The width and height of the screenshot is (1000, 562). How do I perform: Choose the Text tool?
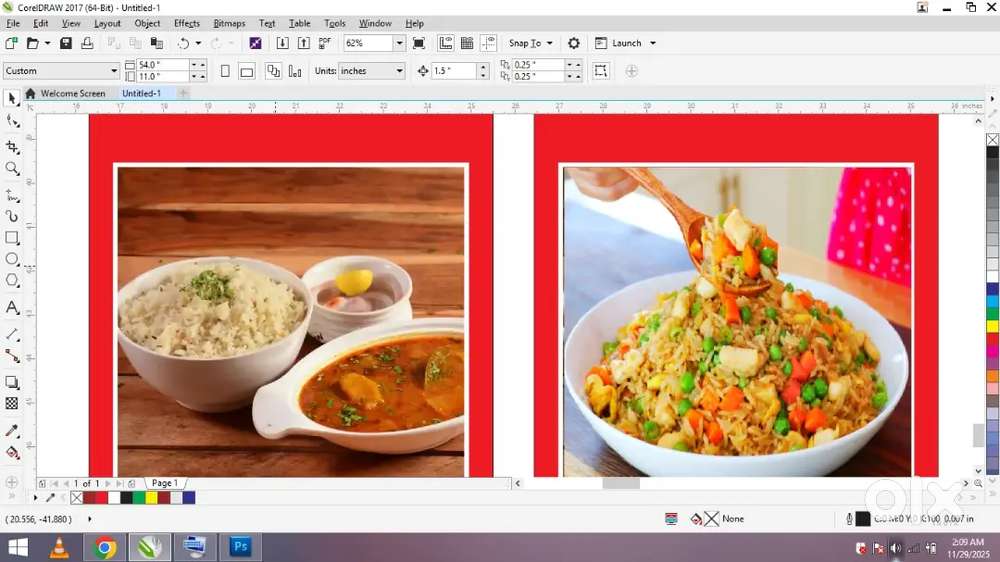point(12,308)
